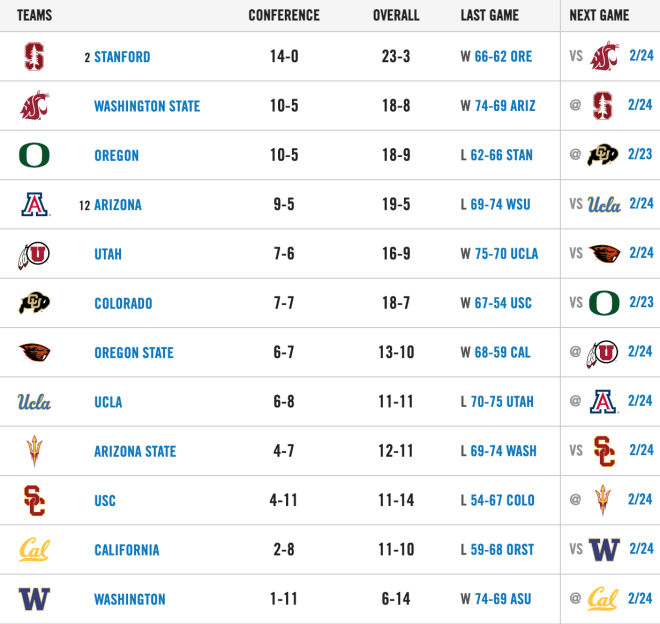The width and height of the screenshot is (660, 624).
Task: Click the USC logo in Teams column
Action: (34, 500)
